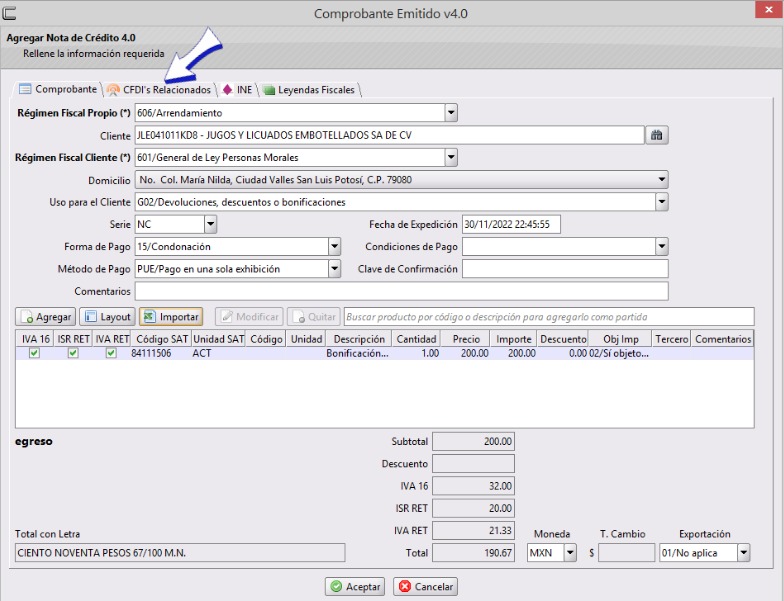
Task: Expand the Condiciones de Pago dropdown
Action: point(662,246)
